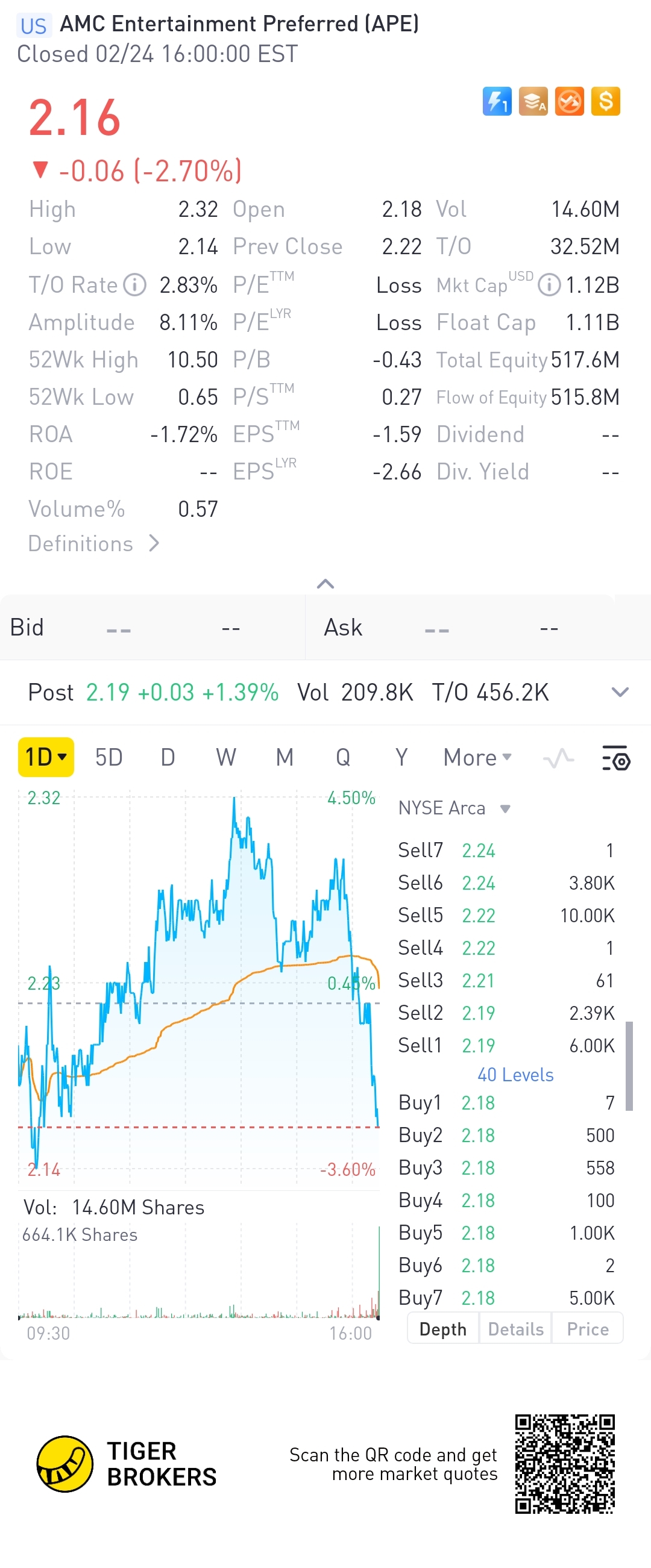Viewport: 651px width, 1568px height.
Task: Tap the Mkt Cap info icon
Action: pyautogui.click(x=549, y=284)
